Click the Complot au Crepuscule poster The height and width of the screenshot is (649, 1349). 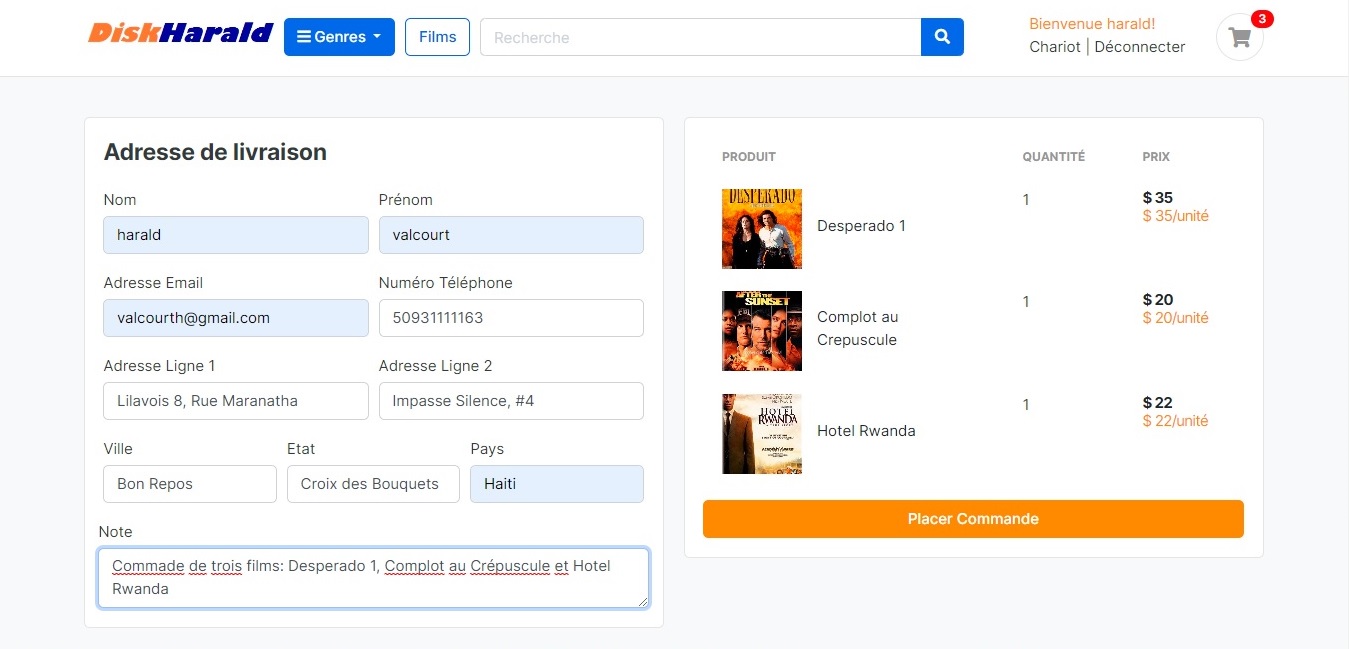point(761,331)
